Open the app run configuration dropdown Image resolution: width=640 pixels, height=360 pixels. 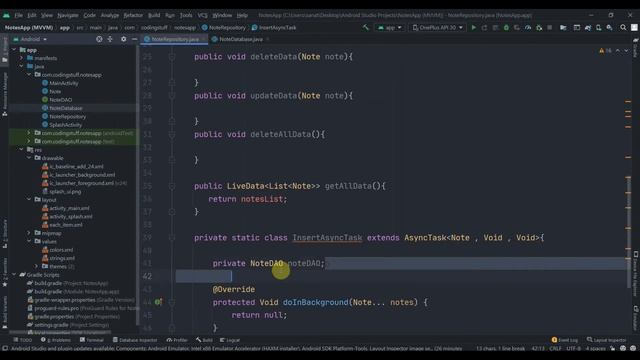(x=389, y=27)
